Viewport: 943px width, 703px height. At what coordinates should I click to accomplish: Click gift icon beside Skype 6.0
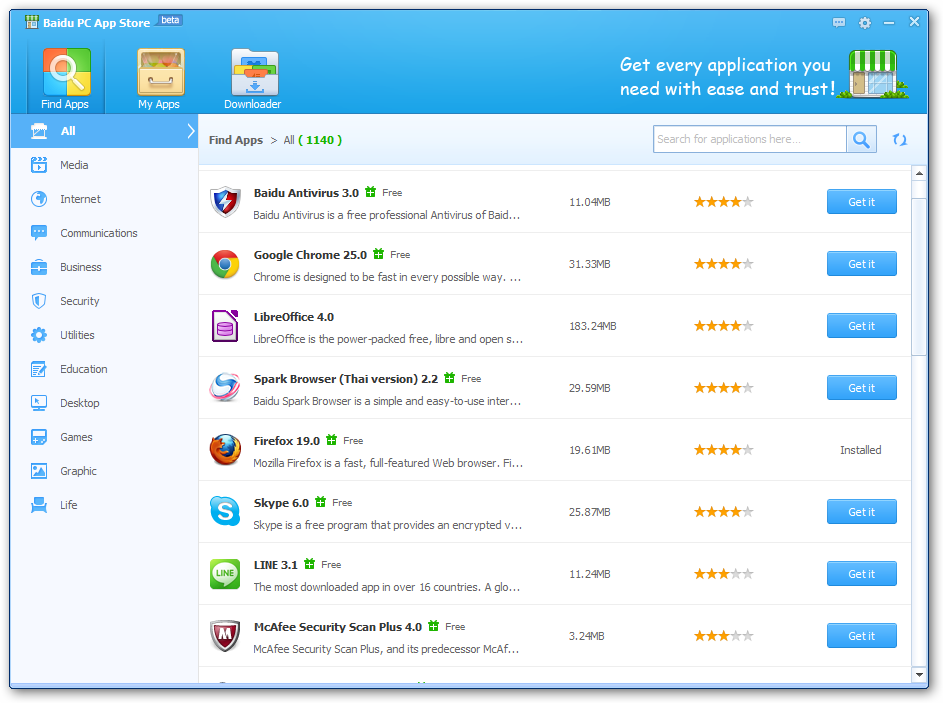(x=321, y=502)
